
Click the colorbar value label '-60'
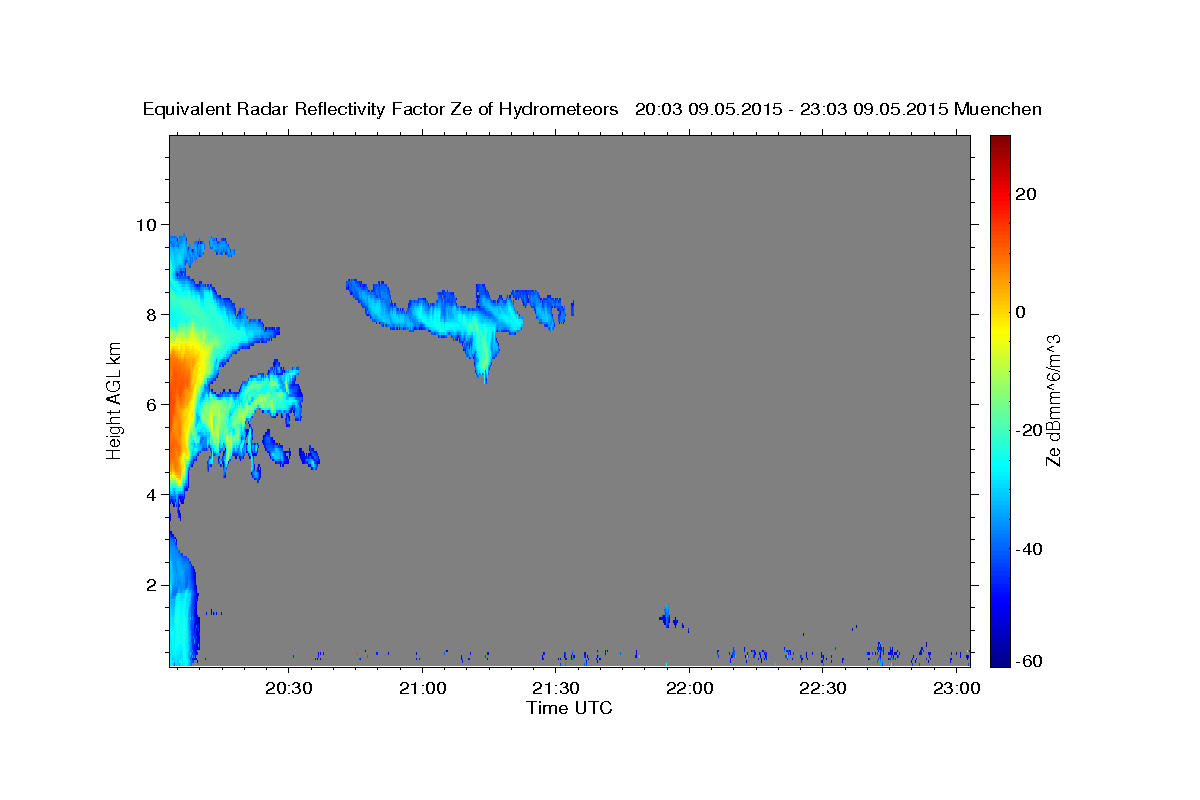tap(1028, 660)
